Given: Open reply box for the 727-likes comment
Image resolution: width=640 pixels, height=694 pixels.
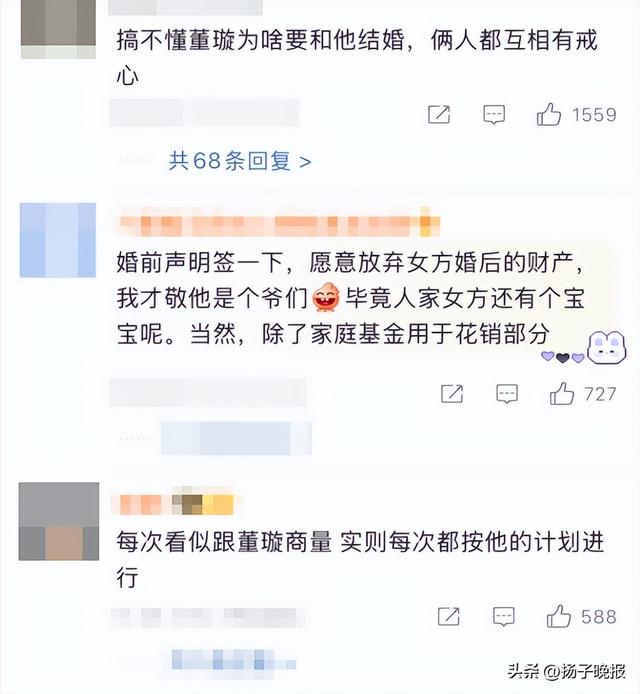Looking at the screenshot, I should (x=507, y=393).
